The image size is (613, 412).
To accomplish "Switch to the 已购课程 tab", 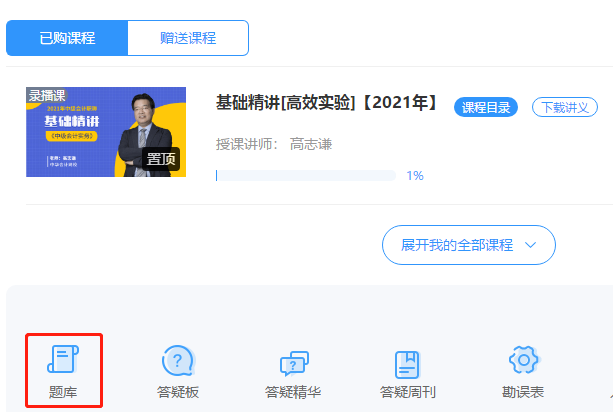I will pyautogui.click(x=67, y=38).
